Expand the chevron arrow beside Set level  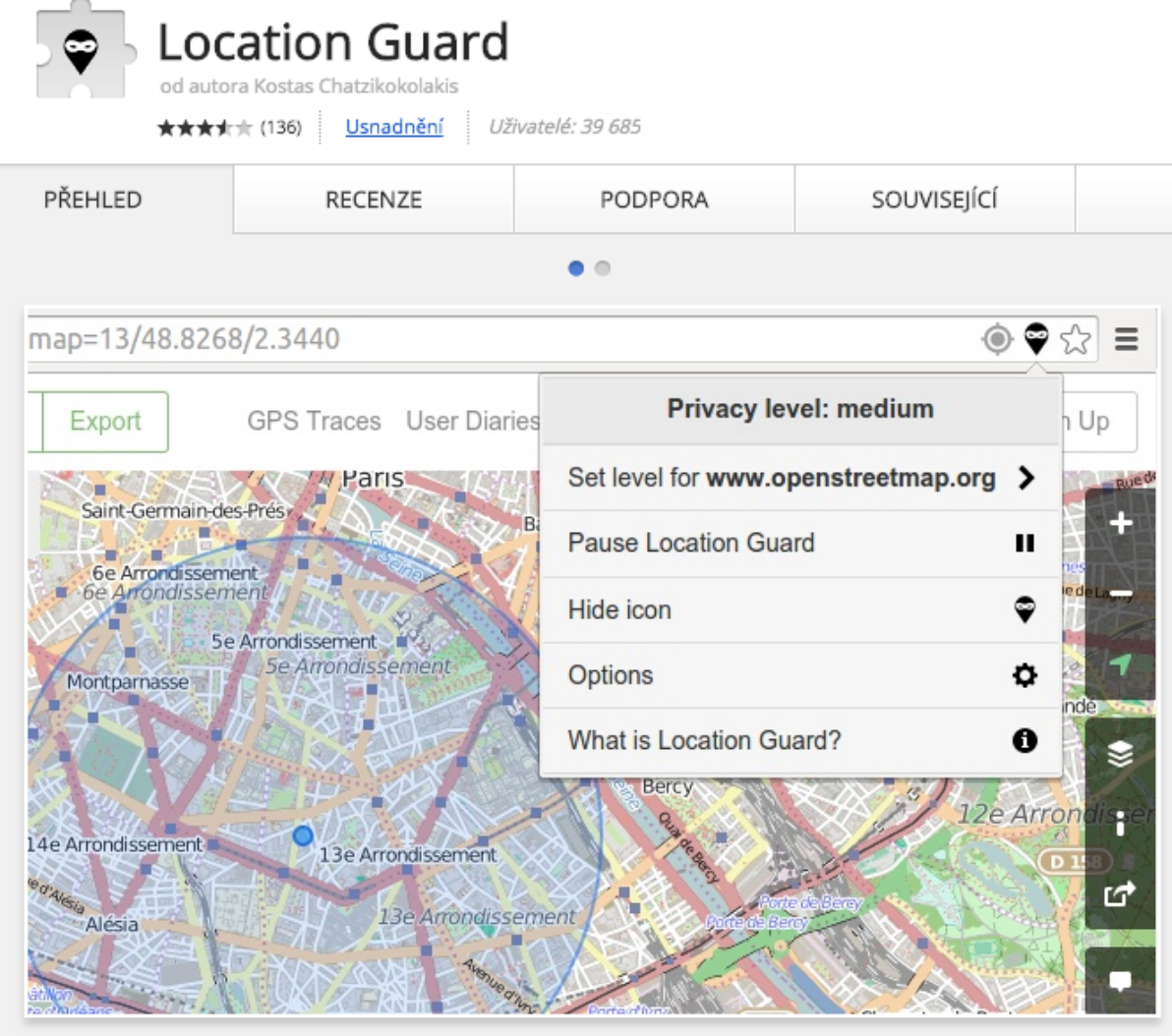[x=1026, y=478]
